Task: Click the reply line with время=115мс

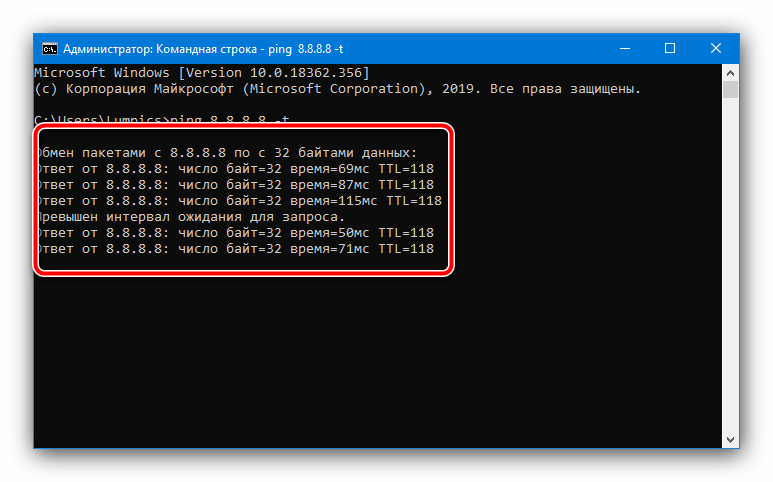Action: click(240, 201)
